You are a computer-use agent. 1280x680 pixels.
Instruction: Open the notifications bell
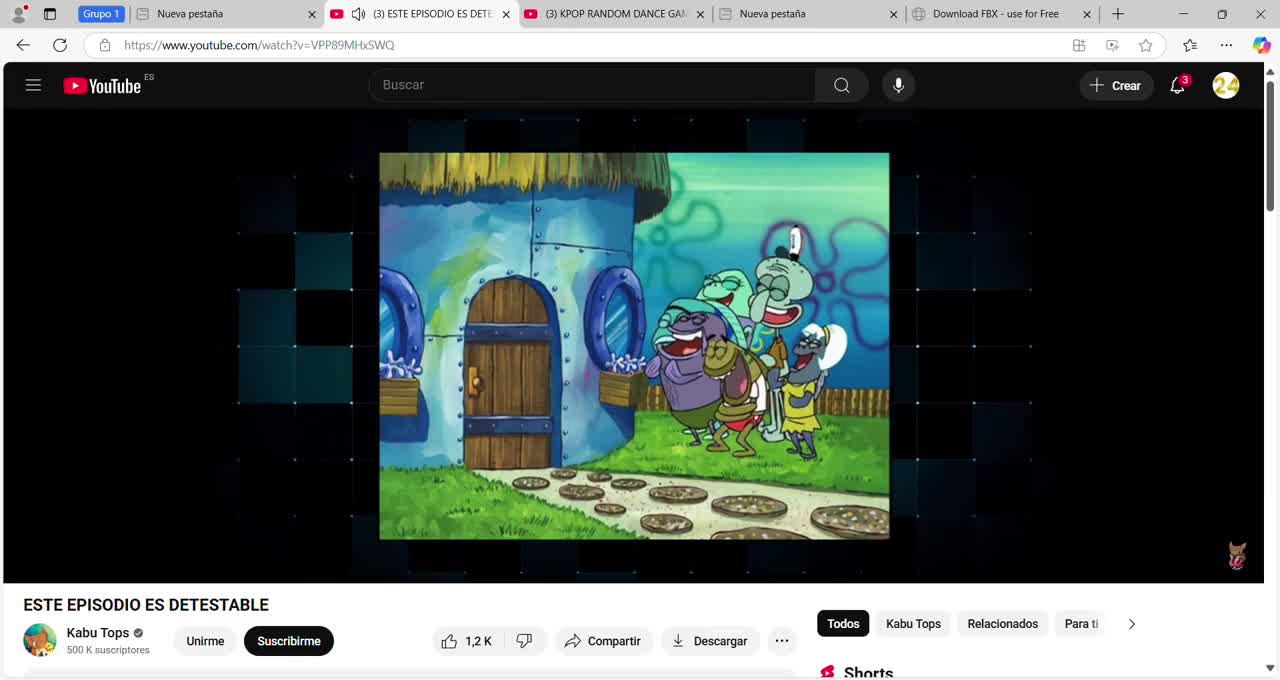[1178, 86]
